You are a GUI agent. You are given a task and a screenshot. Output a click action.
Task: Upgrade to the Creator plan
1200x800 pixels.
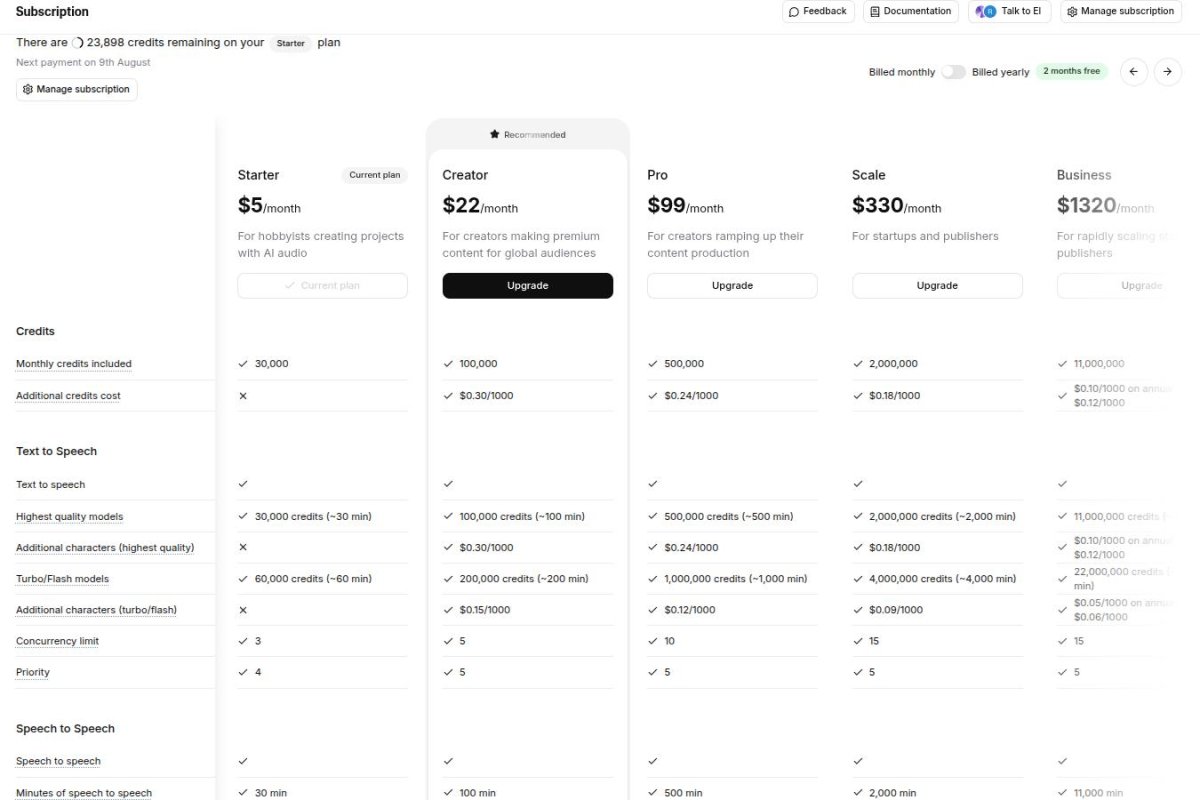(527, 285)
